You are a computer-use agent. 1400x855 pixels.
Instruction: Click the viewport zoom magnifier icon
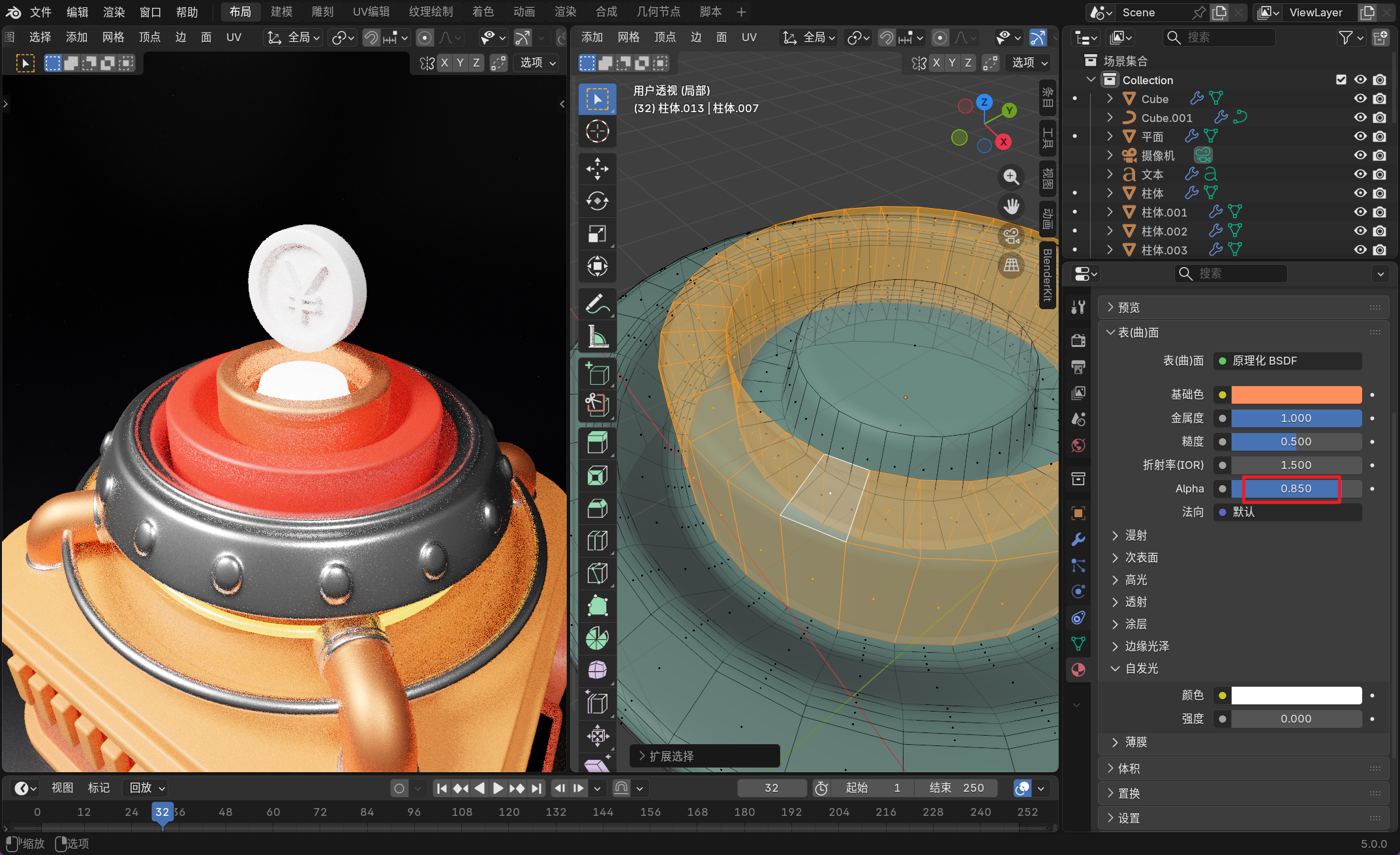coord(1011,177)
